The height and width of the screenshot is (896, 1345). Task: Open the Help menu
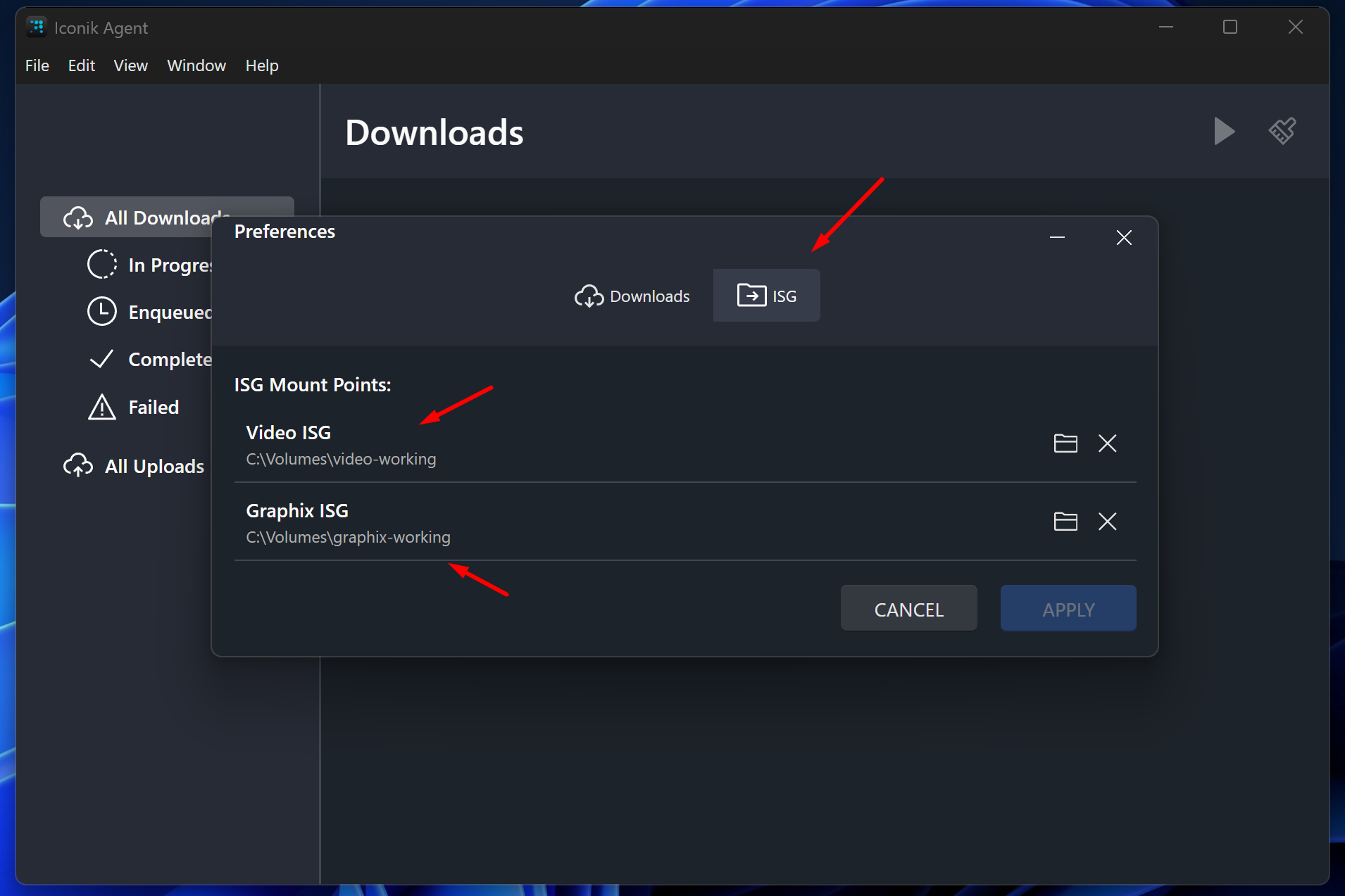(x=262, y=65)
